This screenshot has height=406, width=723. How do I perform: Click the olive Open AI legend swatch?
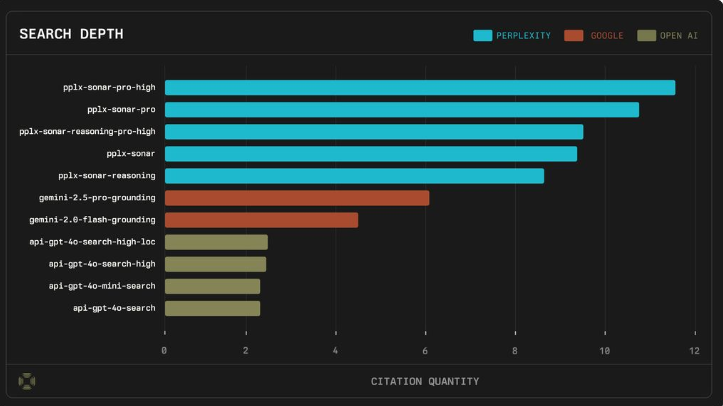647,36
